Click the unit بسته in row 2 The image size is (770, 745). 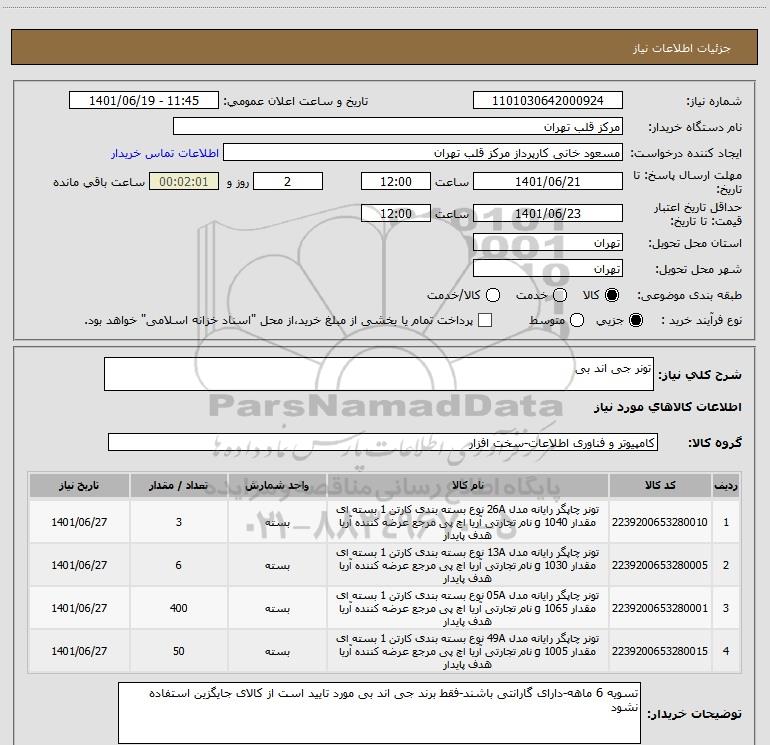point(277,566)
